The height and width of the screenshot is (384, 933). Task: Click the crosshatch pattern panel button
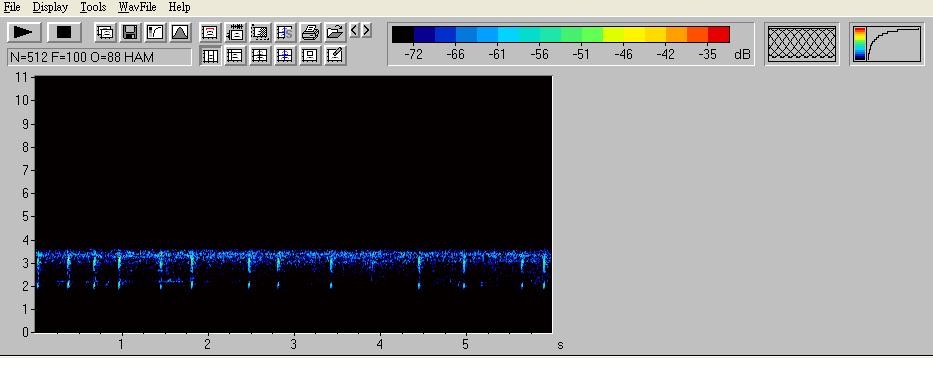[x=801, y=44]
